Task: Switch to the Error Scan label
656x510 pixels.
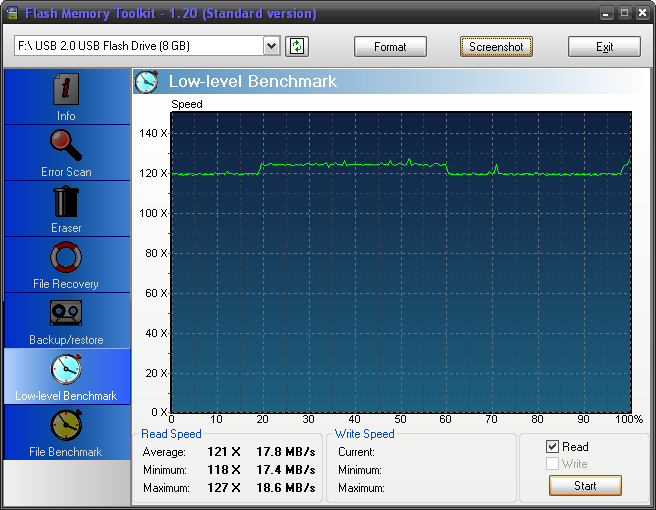Action: 66,172
